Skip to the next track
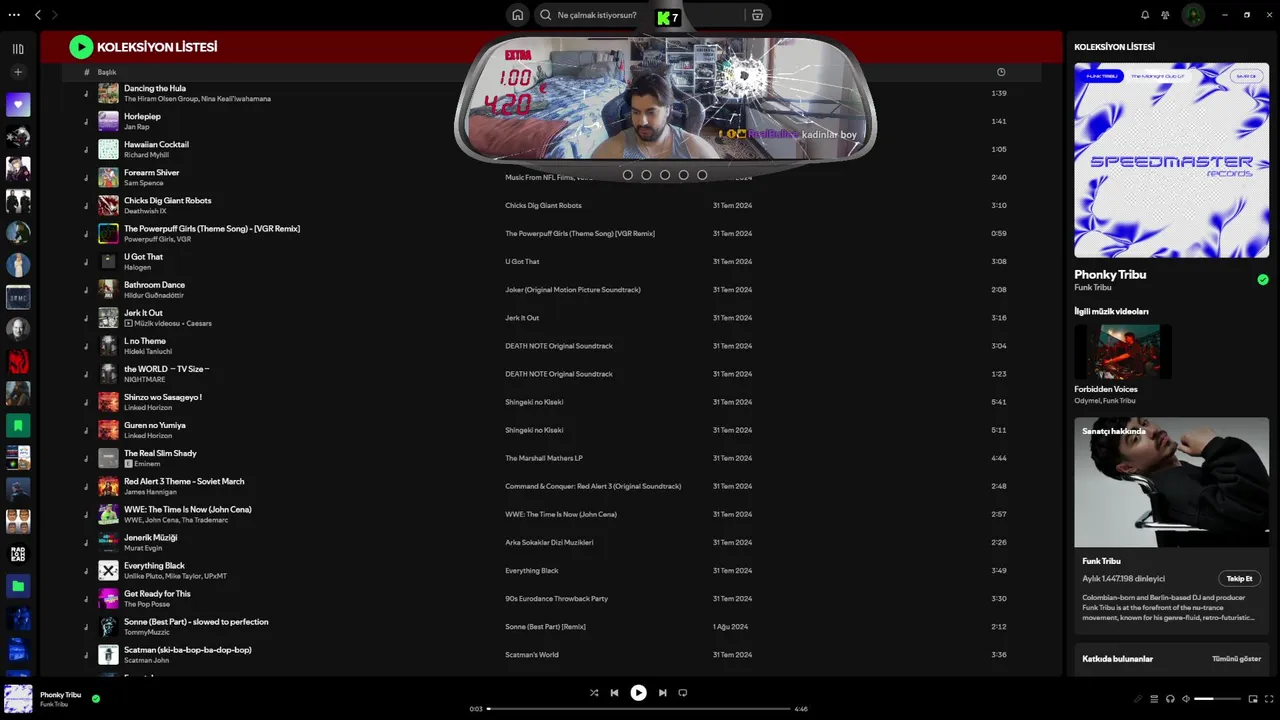The image size is (1280, 720). tap(662, 692)
